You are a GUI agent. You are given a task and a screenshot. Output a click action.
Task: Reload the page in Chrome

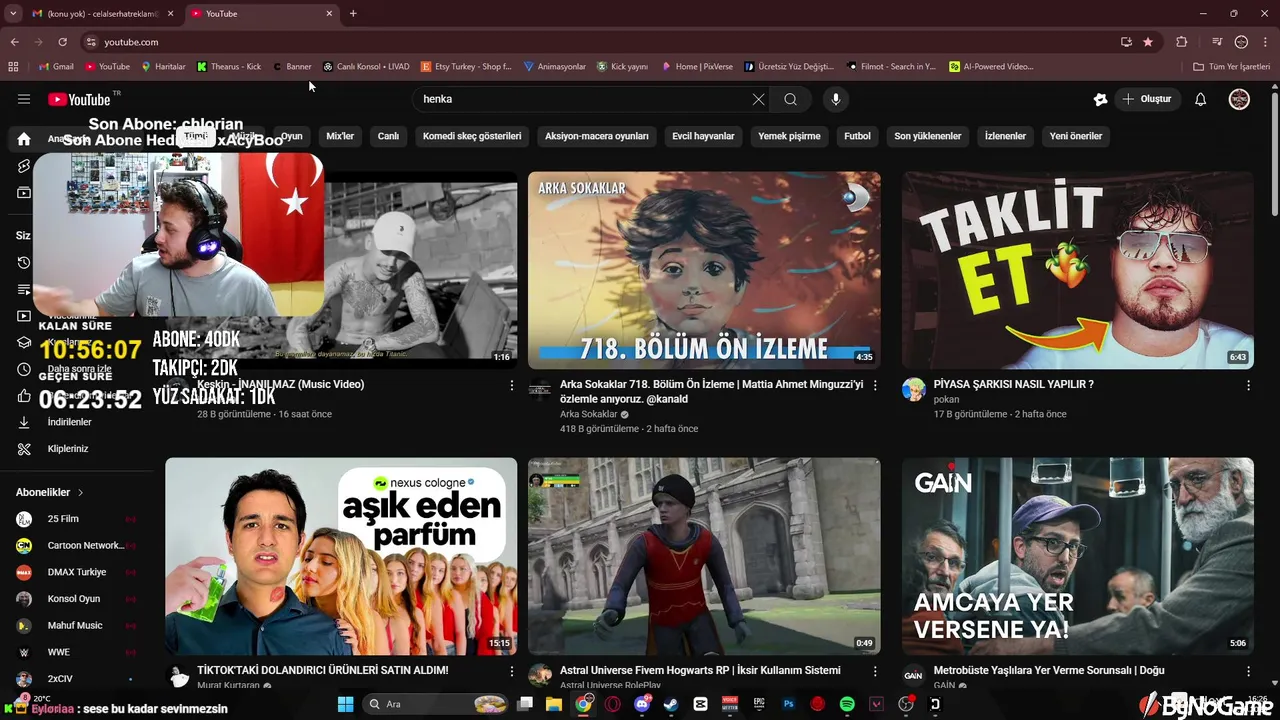(62, 42)
